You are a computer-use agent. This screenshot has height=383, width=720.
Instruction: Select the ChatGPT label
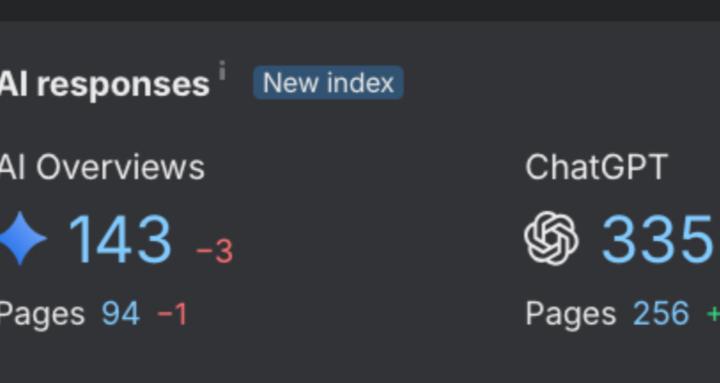pos(596,167)
